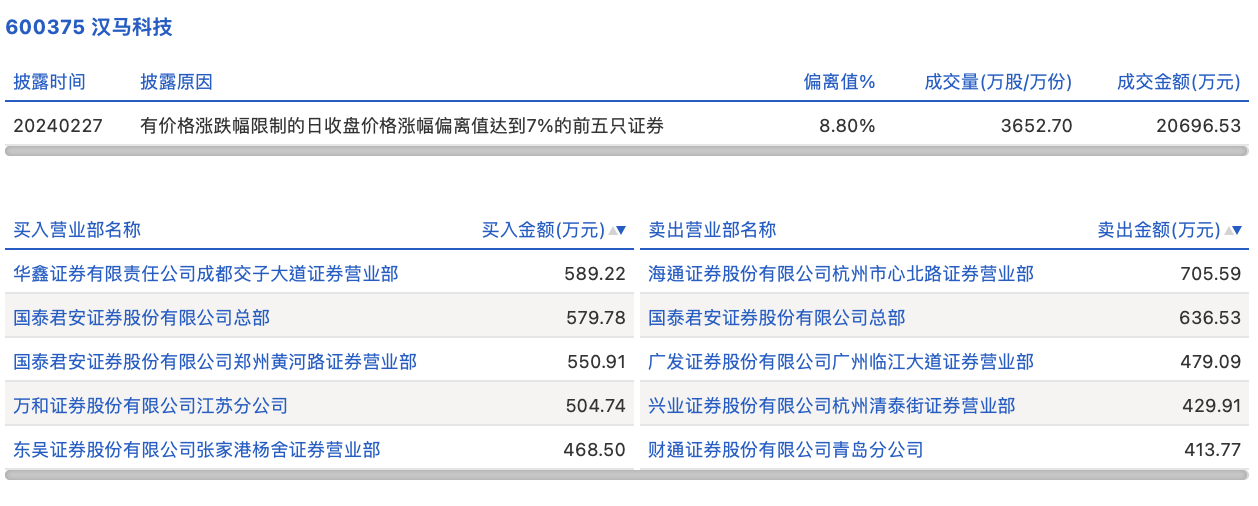The width and height of the screenshot is (1258, 506).
Task: Open the 600375 汉马科技 stock title
Action: tap(89, 27)
